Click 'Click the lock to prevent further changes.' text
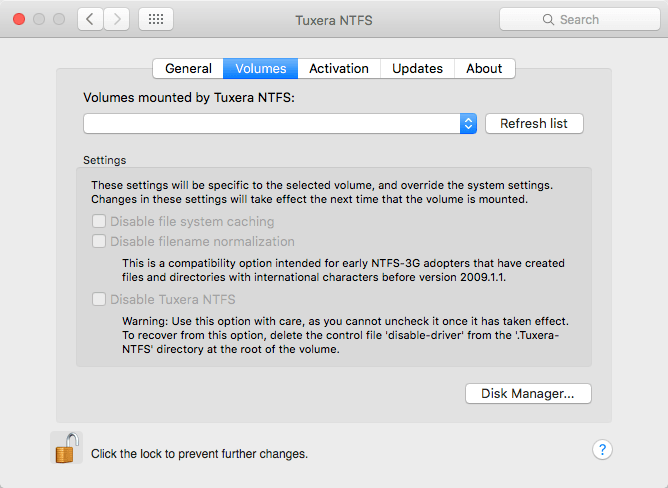Screen dimensions: 668x488 coord(199,454)
